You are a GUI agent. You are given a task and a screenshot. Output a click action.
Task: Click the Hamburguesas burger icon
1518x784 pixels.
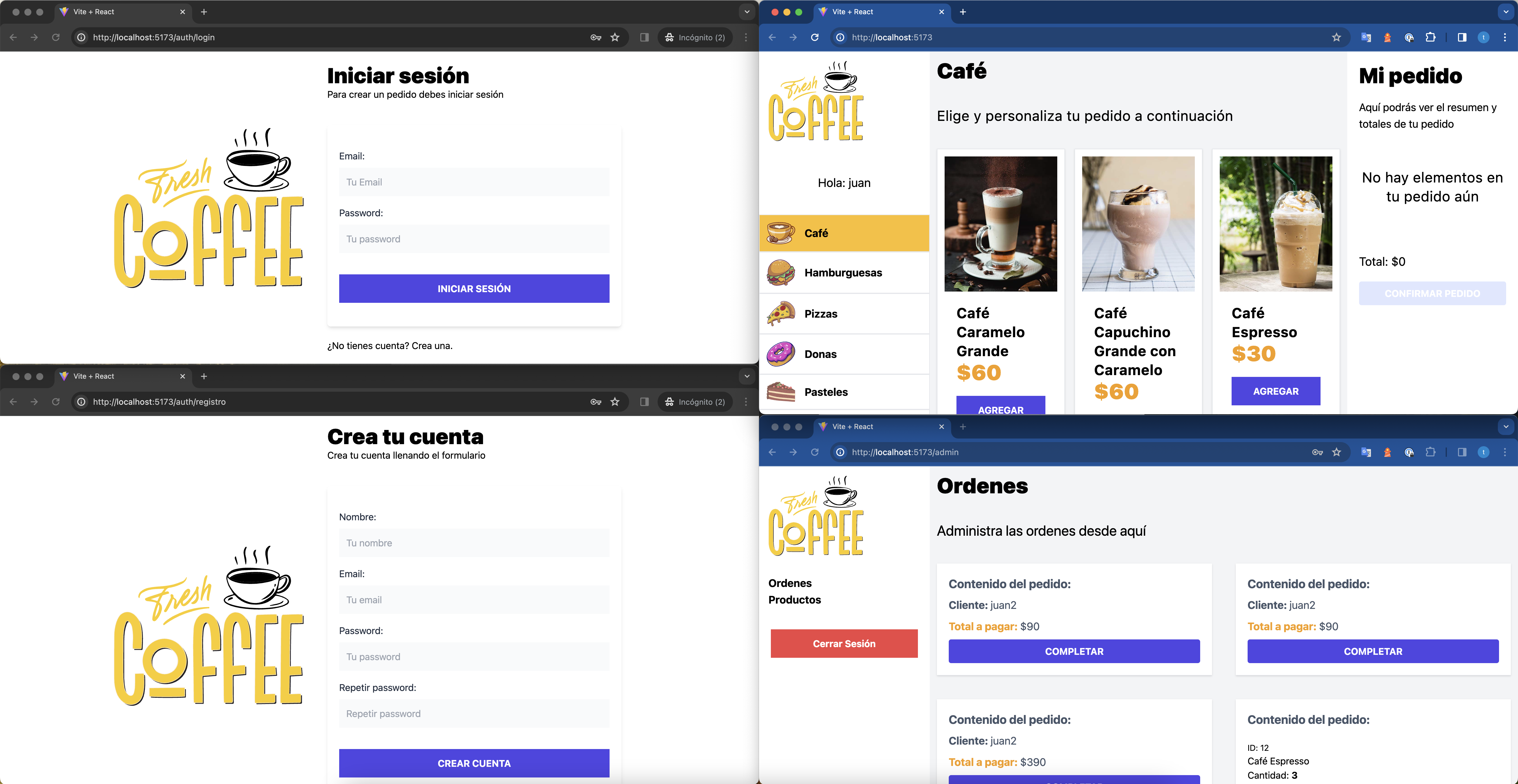tap(781, 273)
